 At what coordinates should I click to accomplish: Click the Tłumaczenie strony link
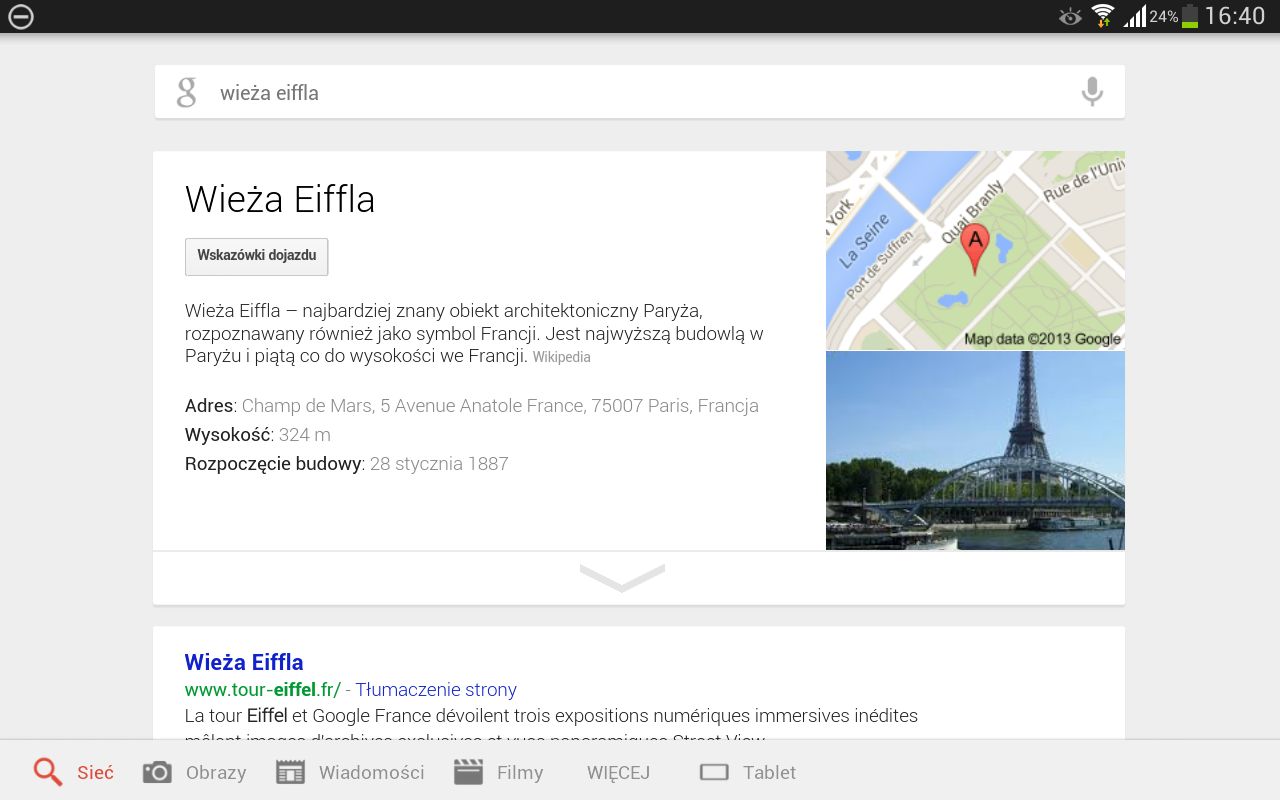tap(436, 689)
